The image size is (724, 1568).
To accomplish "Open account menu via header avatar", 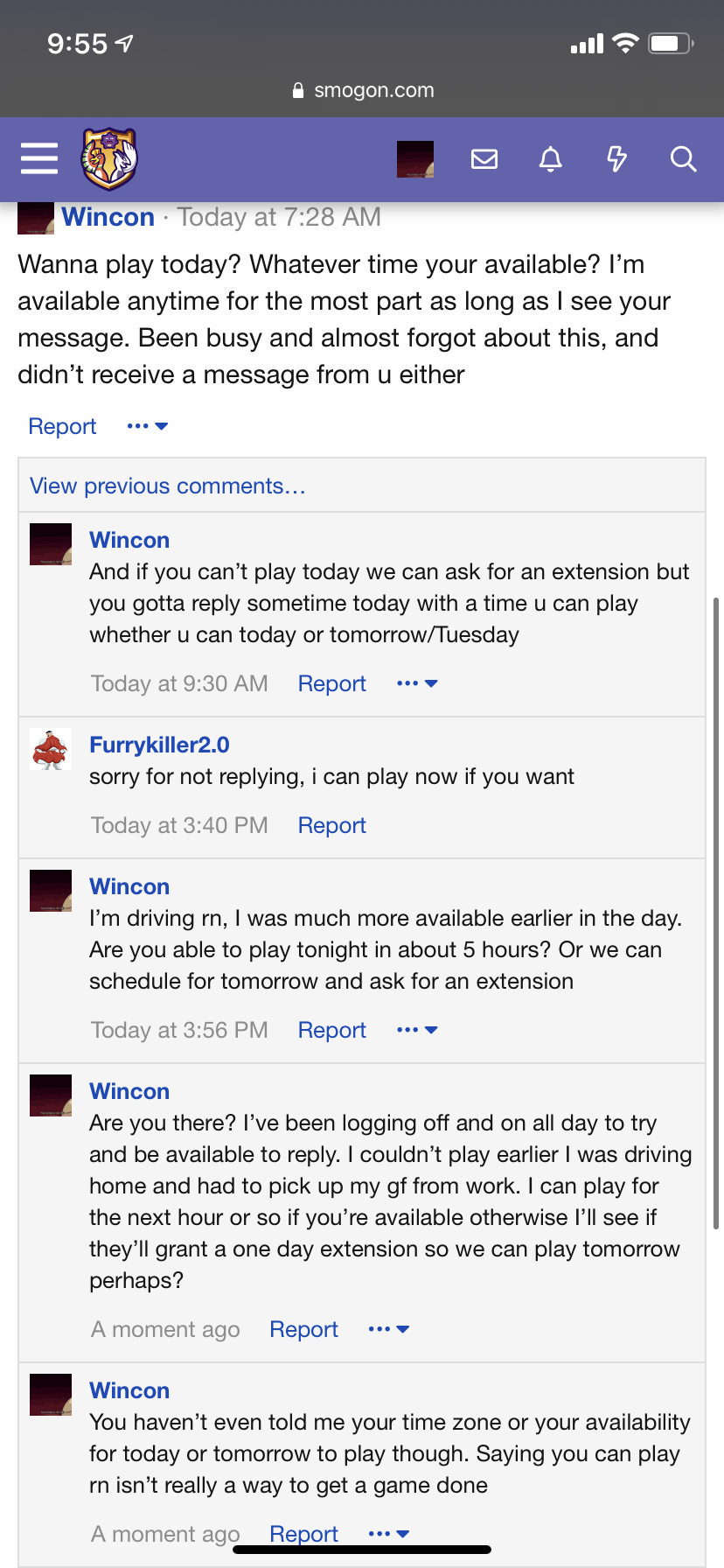I will [415, 159].
